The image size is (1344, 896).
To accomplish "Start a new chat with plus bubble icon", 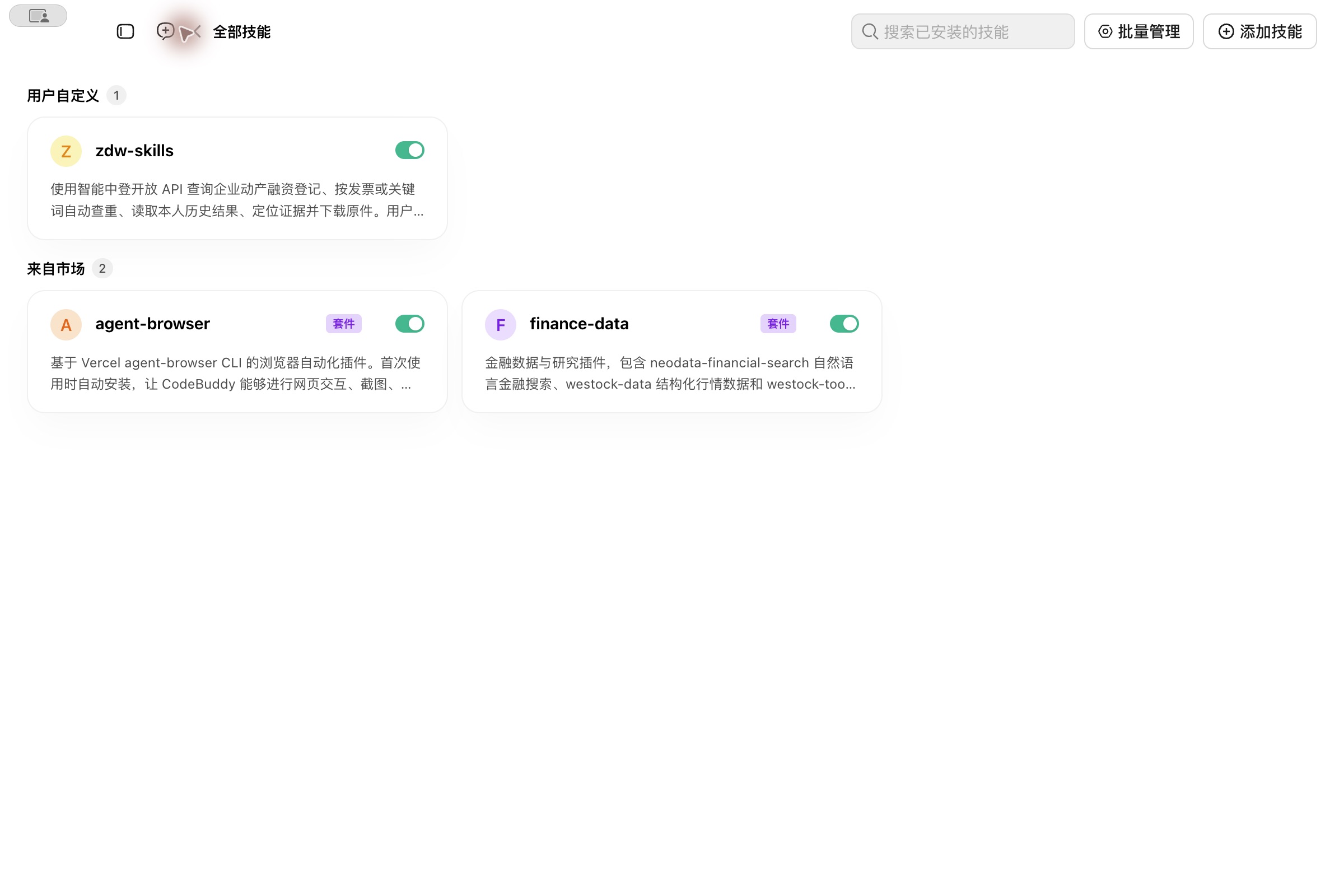I will [x=166, y=31].
